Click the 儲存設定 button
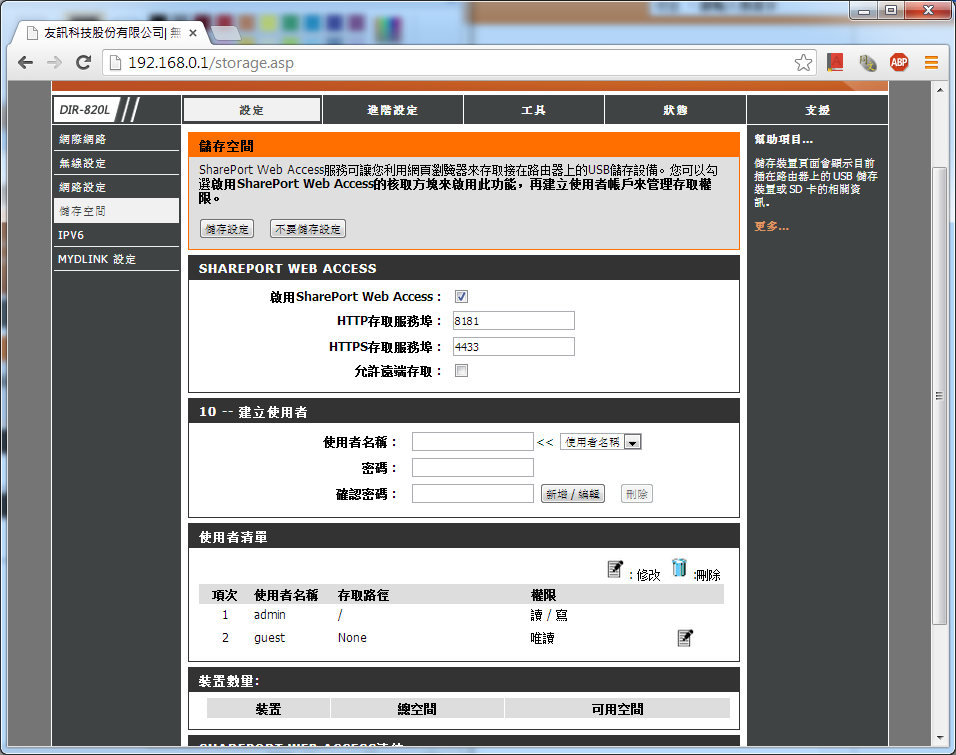The image size is (956, 755). [227, 229]
